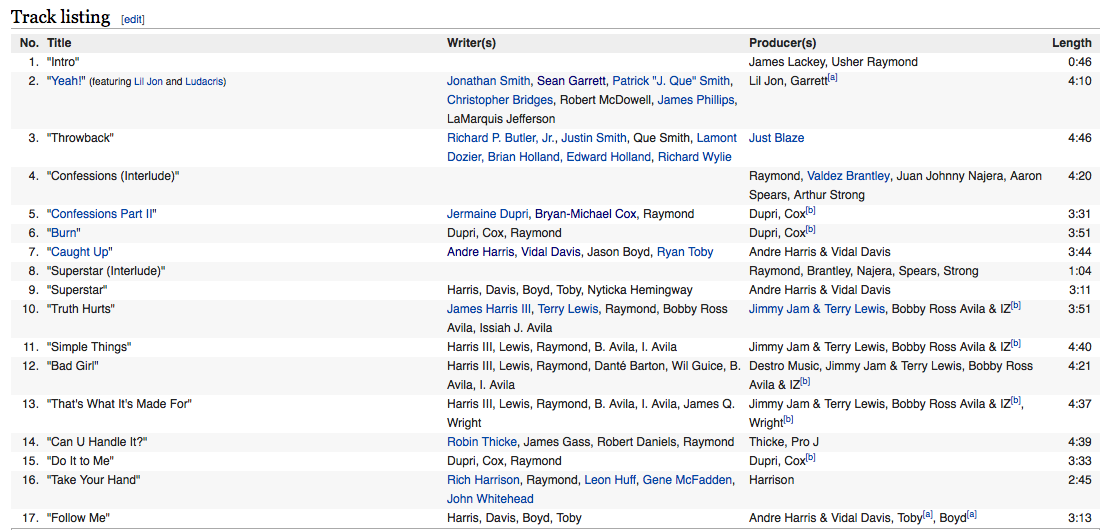Click the Sean Garrett writer link

coord(570,81)
